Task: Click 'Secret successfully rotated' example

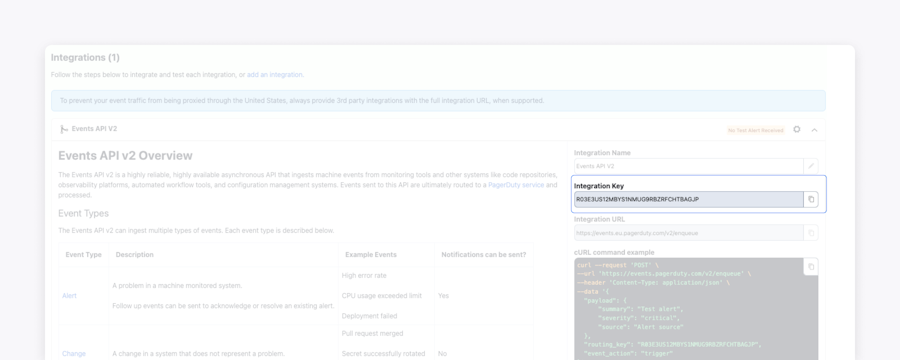Action: tap(383, 354)
